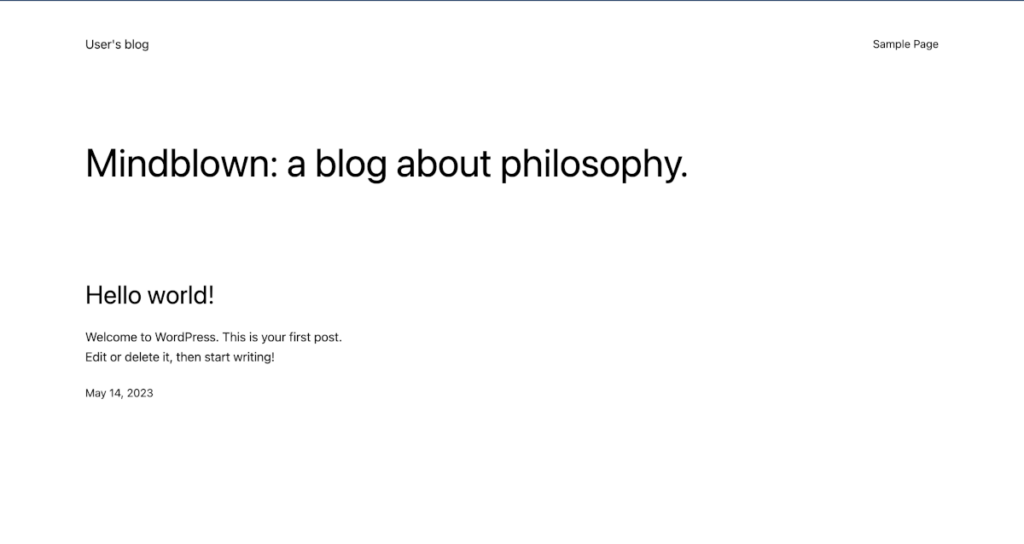Click the word User's in site title
The image size is (1024, 544).
103,44
